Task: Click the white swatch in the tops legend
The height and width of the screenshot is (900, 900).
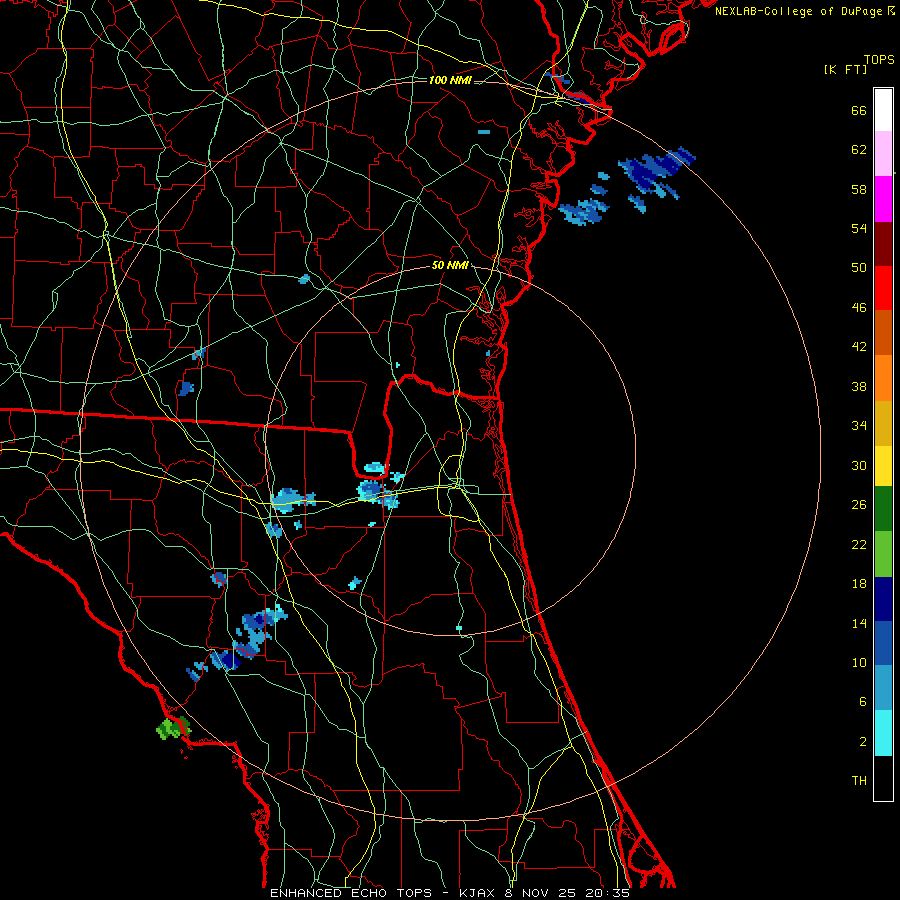Action: [x=883, y=110]
